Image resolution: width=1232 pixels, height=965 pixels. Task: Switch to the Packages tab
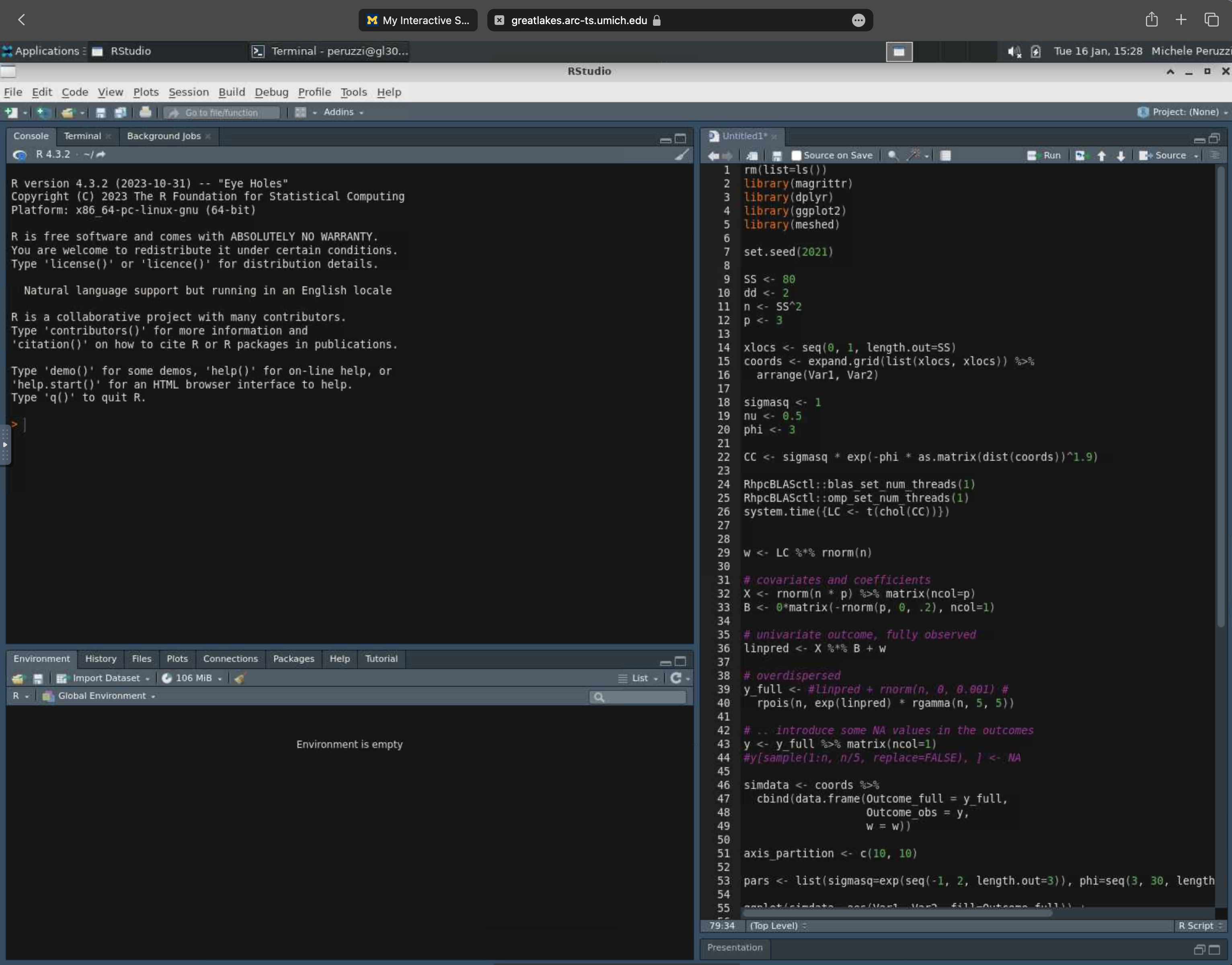pyautogui.click(x=293, y=658)
